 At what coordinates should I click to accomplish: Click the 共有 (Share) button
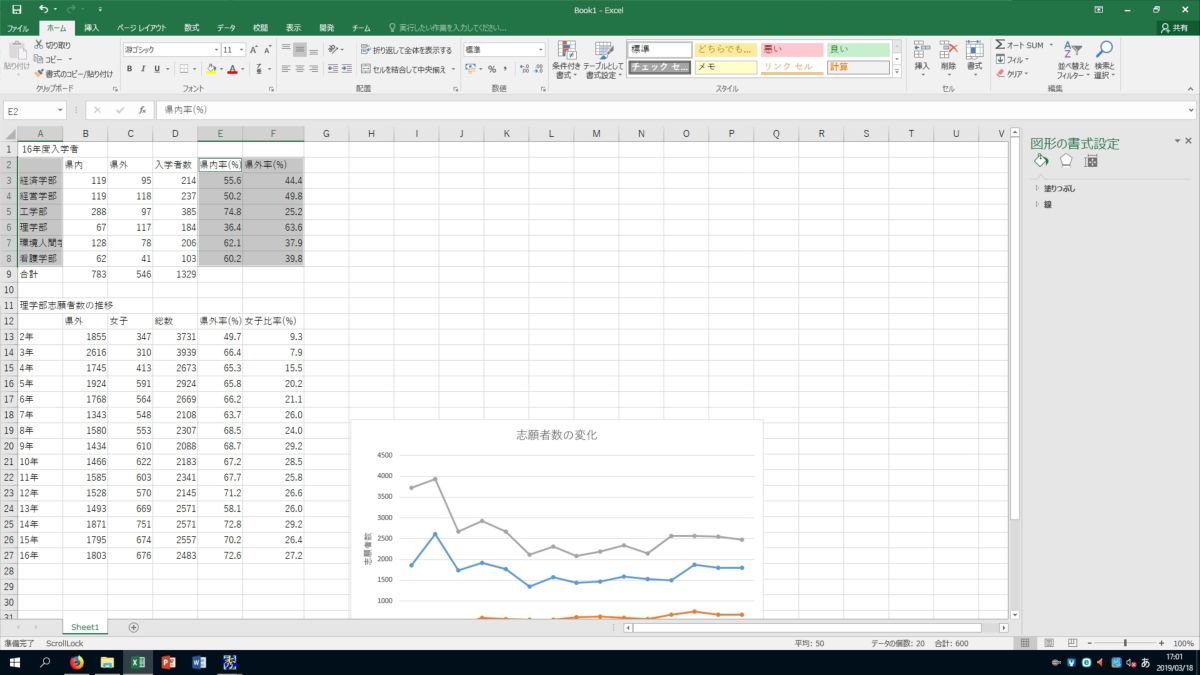click(1176, 28)
